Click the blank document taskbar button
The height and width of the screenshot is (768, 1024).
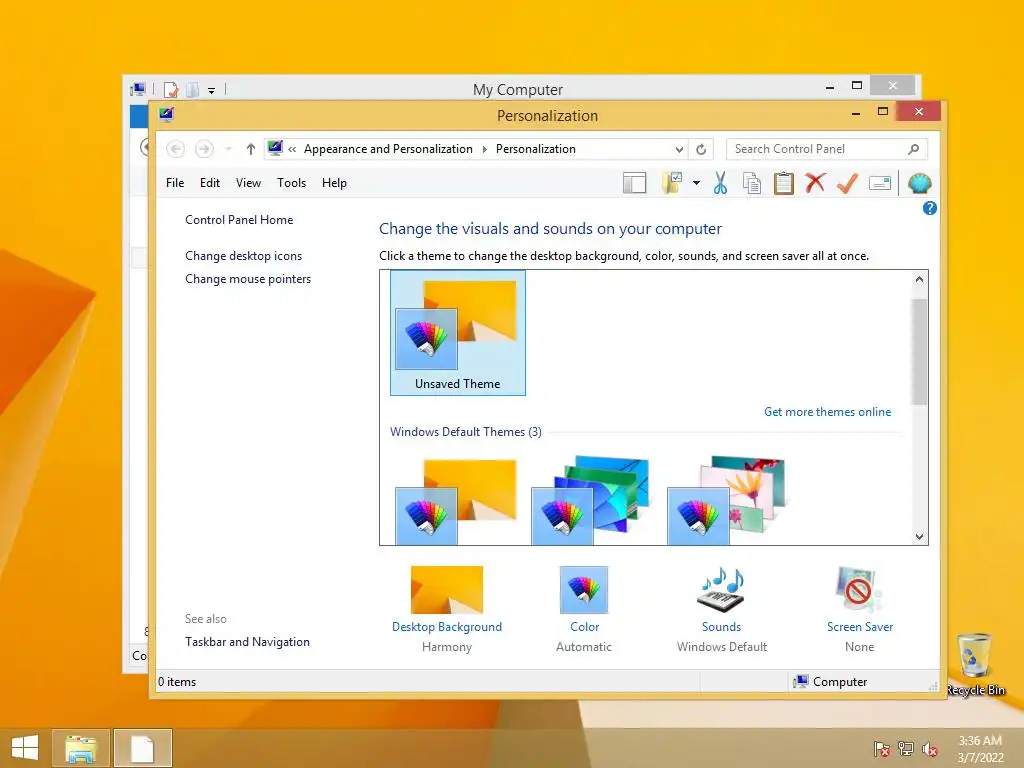142,748
